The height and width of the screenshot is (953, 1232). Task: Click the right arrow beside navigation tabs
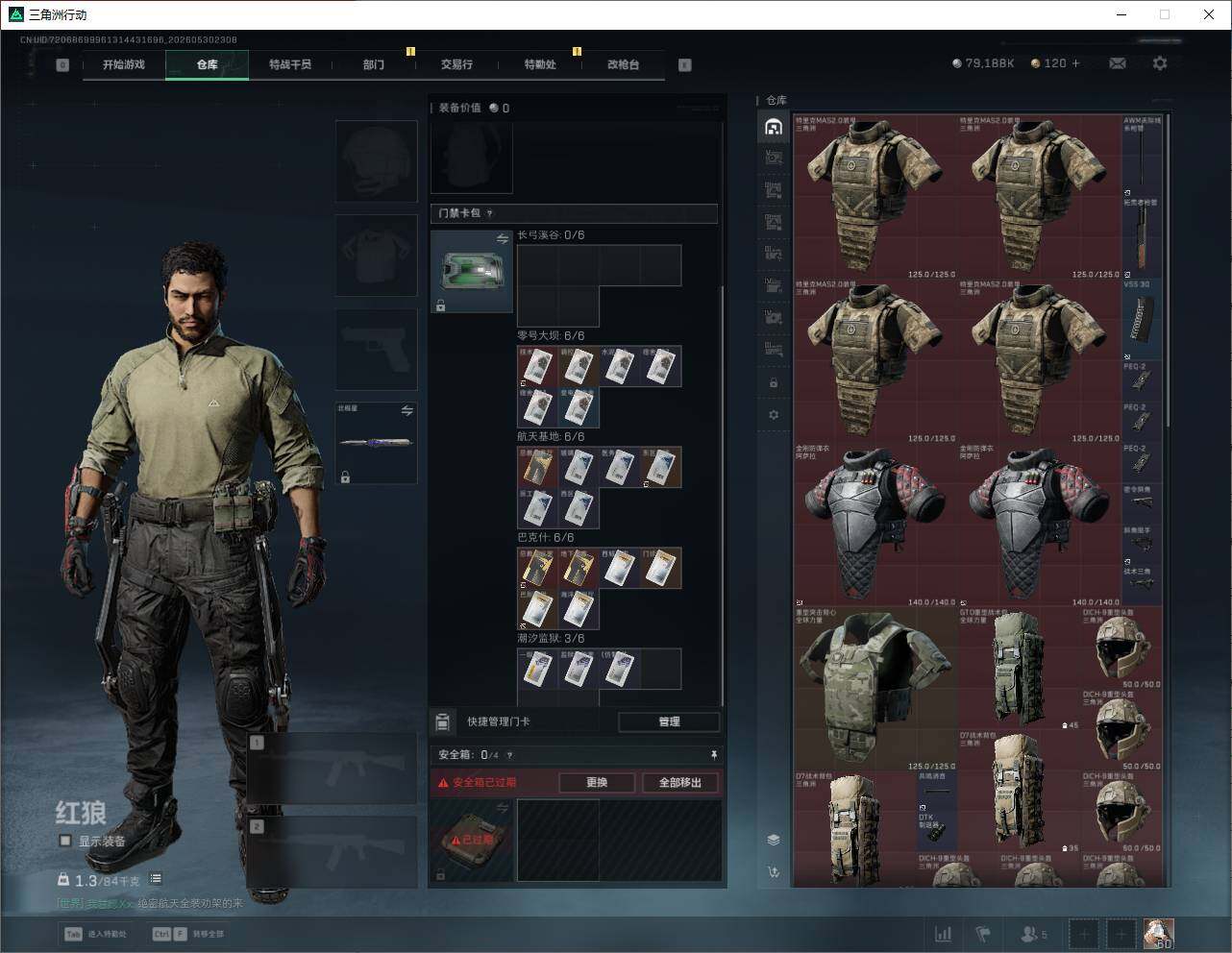[685, 65]
